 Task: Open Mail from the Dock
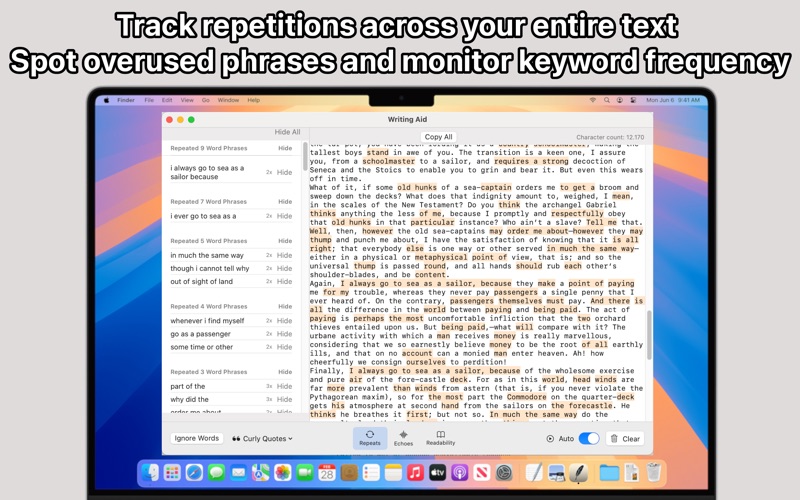point(238,472)
